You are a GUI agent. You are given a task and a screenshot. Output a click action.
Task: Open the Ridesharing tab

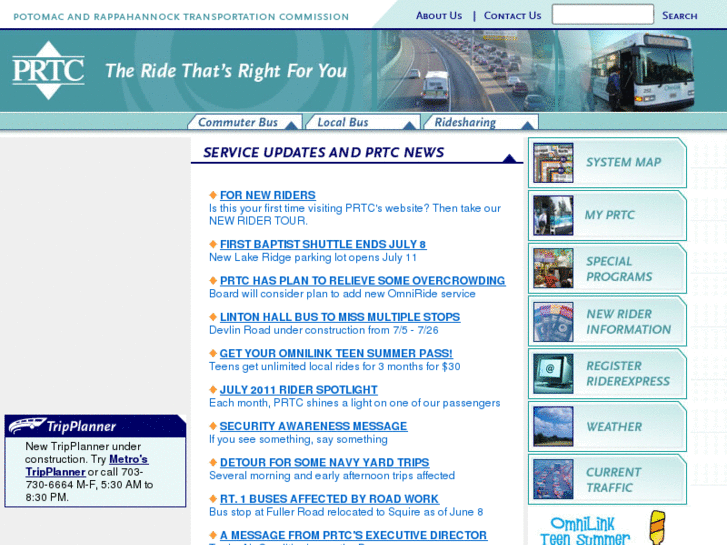point(481,122)
